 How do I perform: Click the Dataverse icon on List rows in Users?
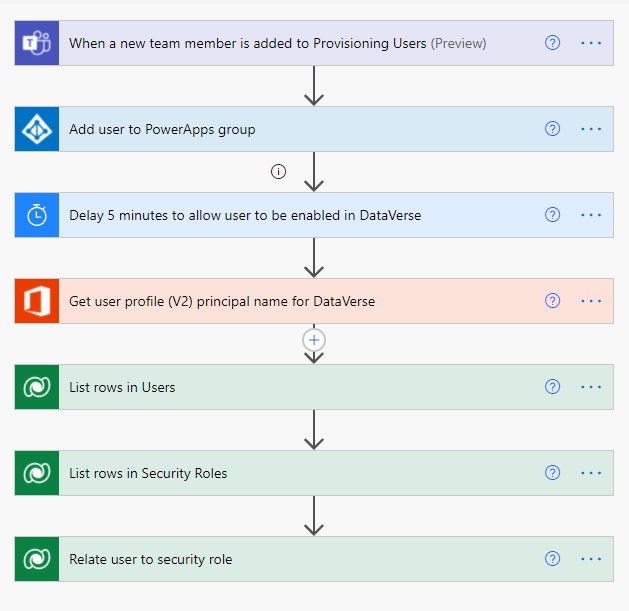coord(37,387)
